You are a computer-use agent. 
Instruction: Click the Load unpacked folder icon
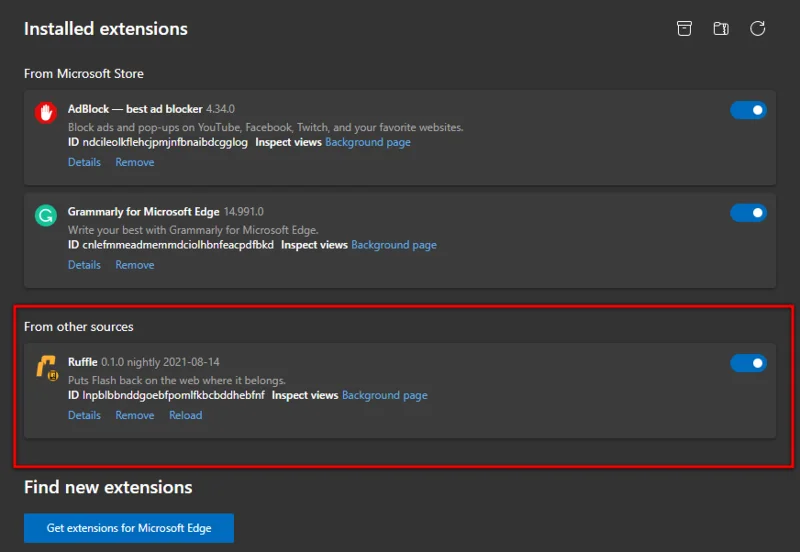pyautogui.click(x=721, y=29)
